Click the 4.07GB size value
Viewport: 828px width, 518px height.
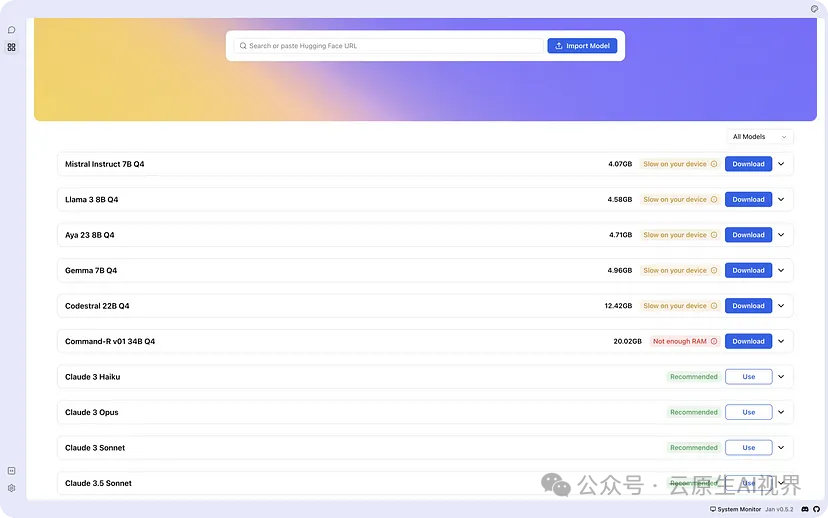[x=620, y=164]
